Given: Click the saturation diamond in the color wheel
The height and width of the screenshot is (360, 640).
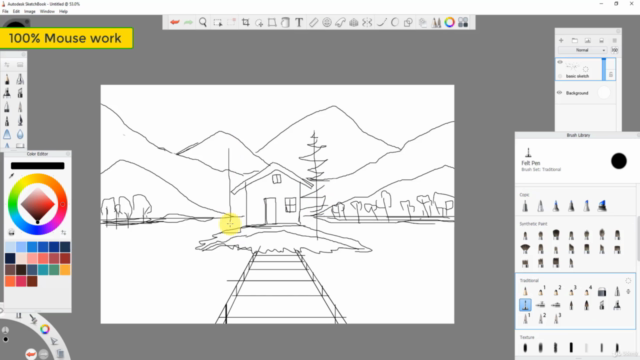Looking at the screenshot, I should (38, 204).
